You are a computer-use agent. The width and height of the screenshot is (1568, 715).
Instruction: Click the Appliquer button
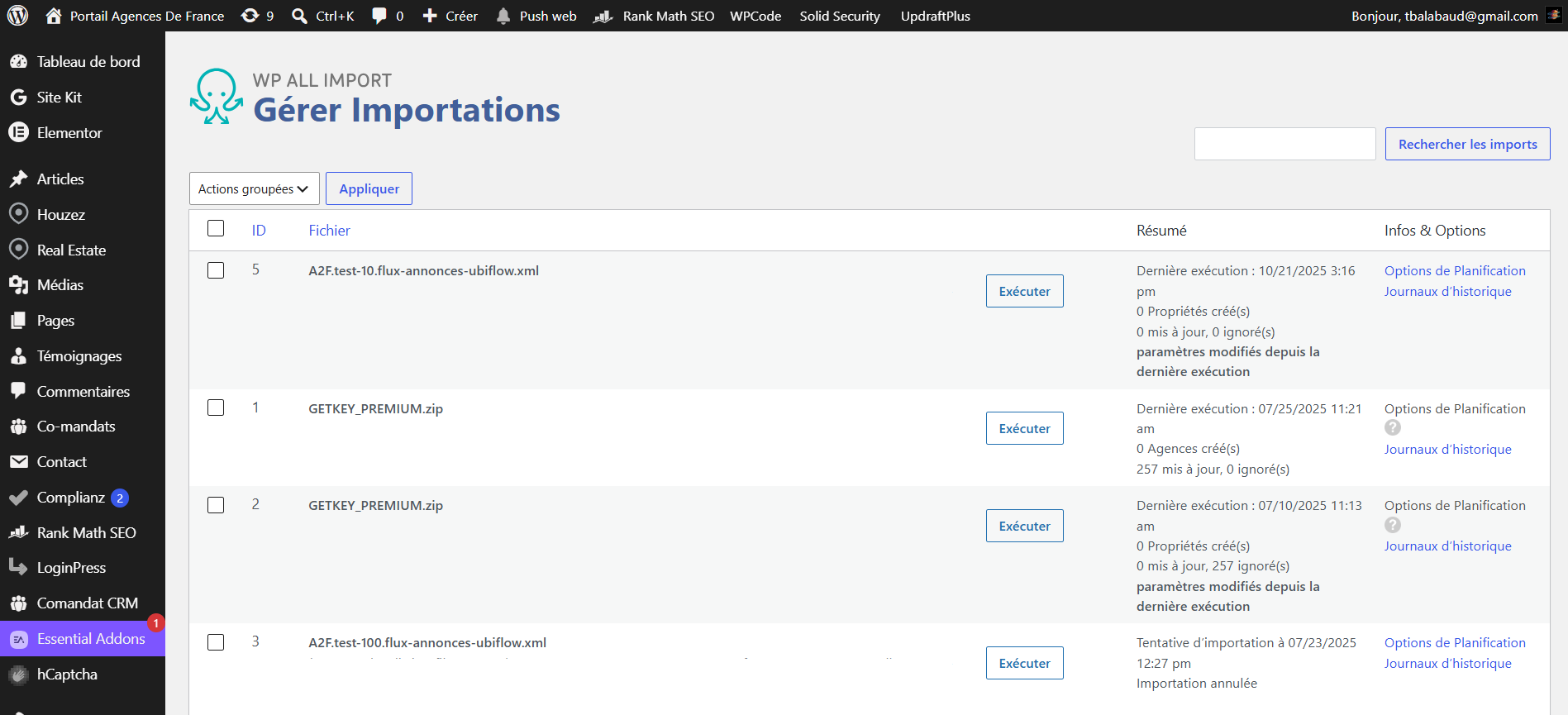(369, 188)
